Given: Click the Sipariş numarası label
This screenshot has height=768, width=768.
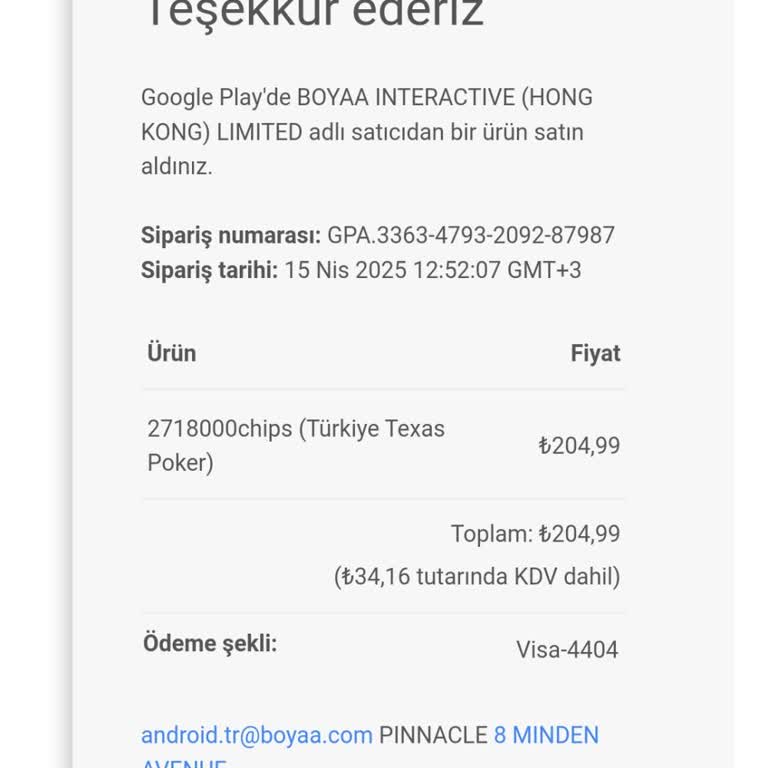Looking at the screenshot, I should tap(231, 236).
